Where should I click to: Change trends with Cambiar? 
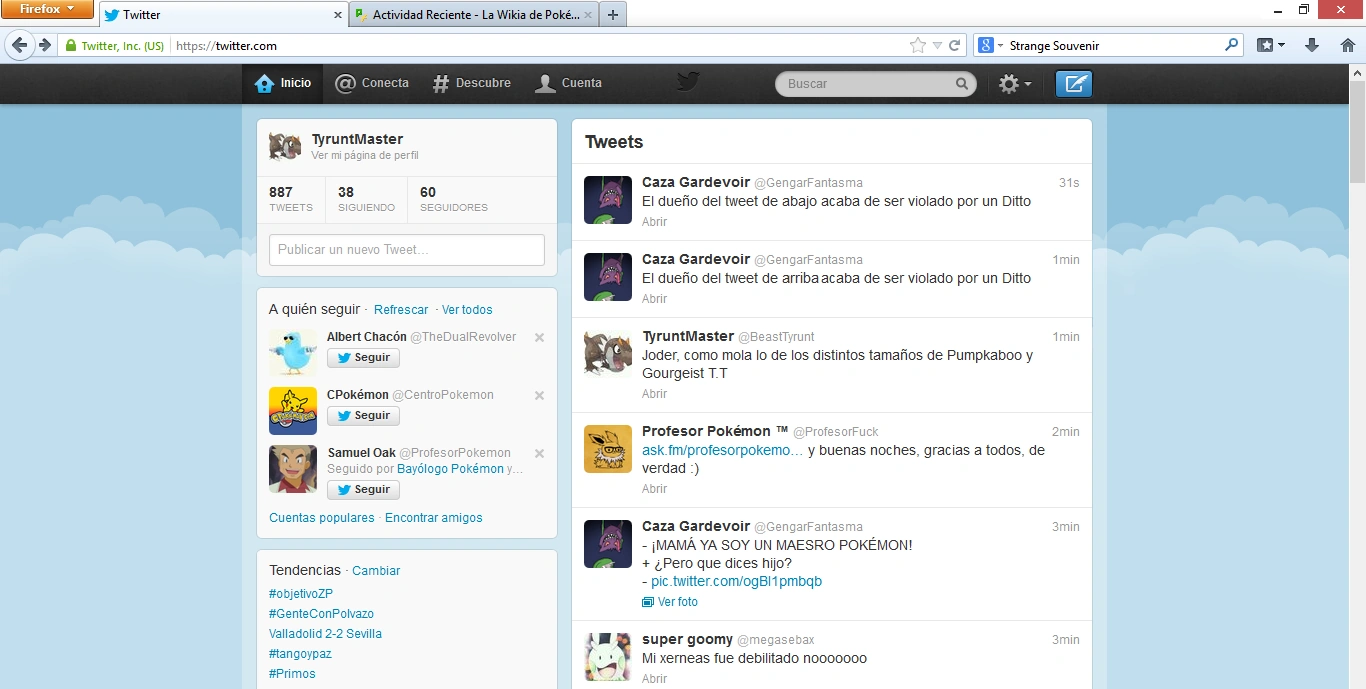click(x=376, y=571)
